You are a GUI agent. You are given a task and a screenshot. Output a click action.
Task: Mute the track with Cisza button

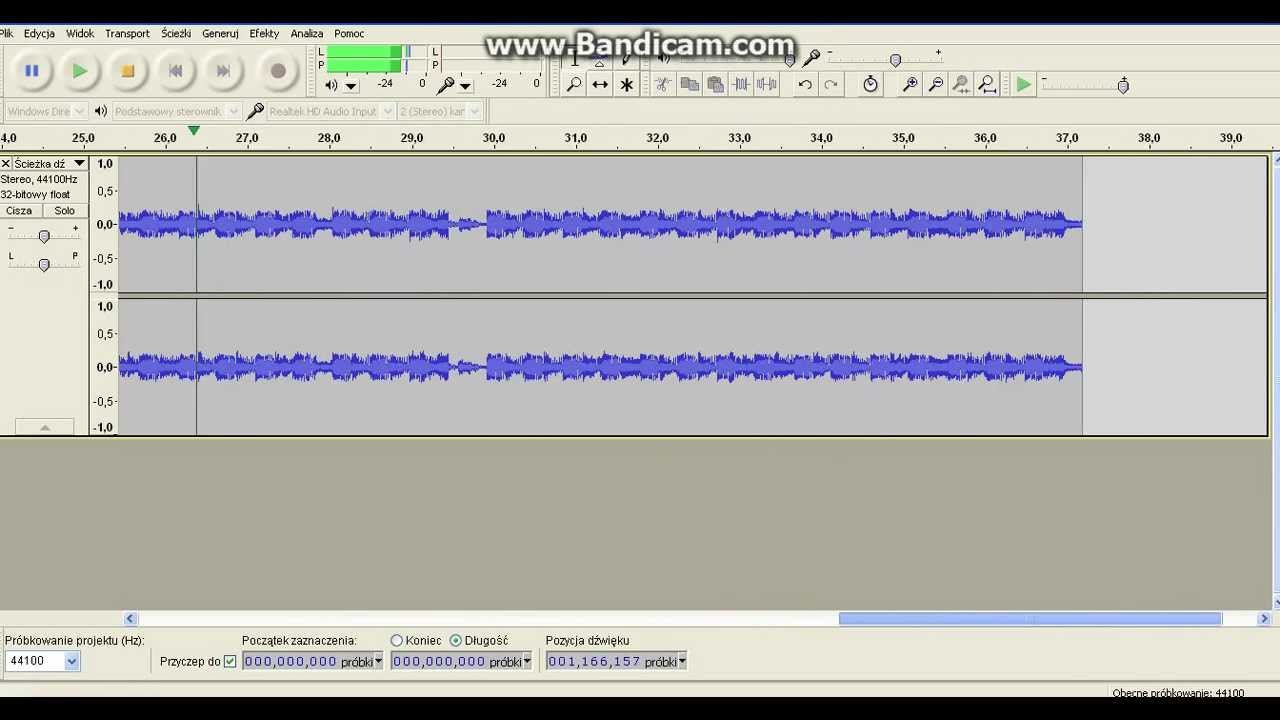click(19, 211)
